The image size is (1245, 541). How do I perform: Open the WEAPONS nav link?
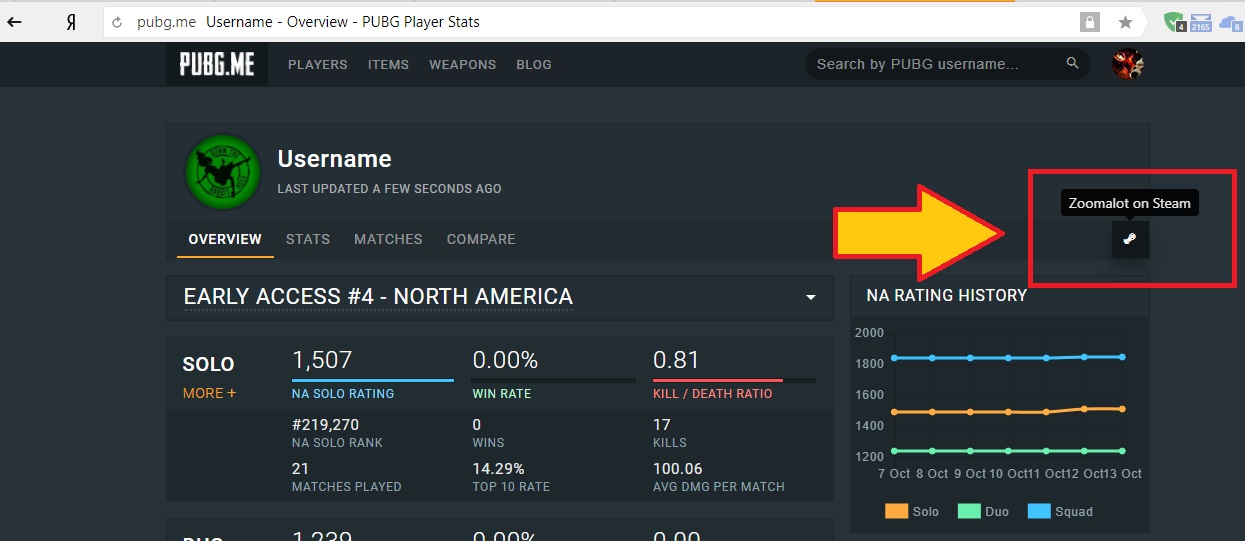point(462,64)
